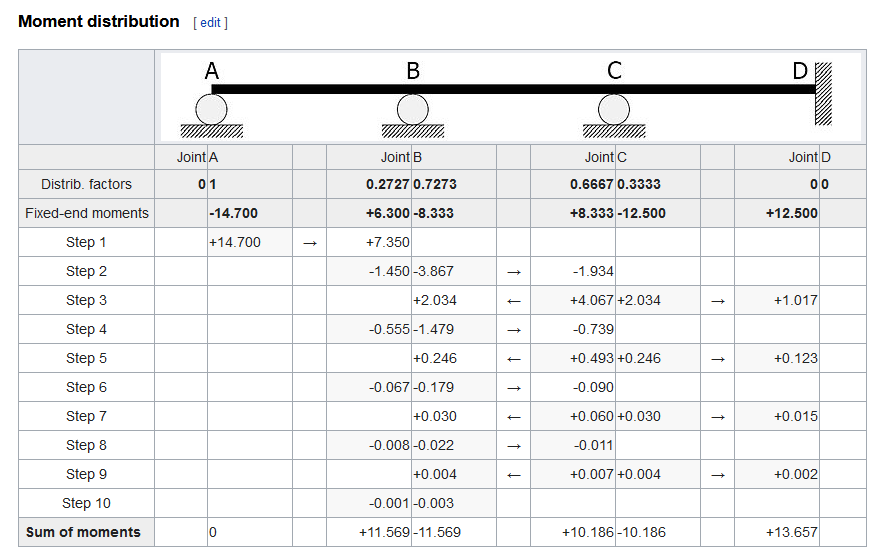879x559 pixels.
Task: Click the fixed wall support at D
Action: click(823, 93)
